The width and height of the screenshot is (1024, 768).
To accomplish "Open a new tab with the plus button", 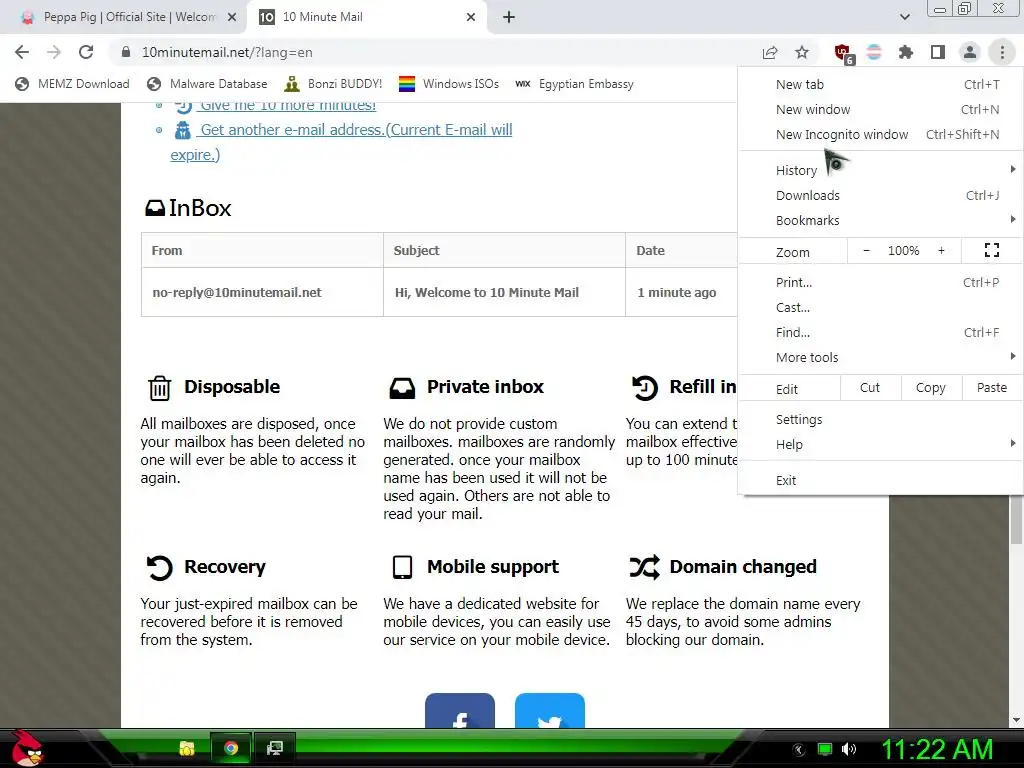I will [x=509, y=17].
